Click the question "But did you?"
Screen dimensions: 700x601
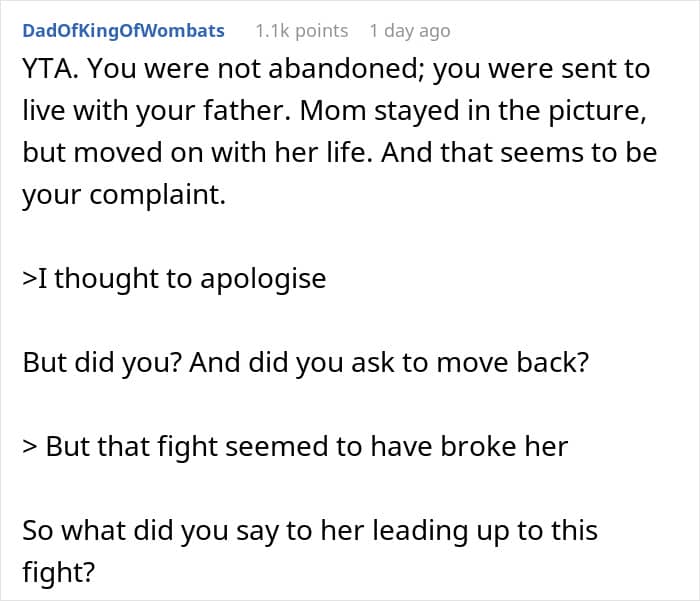pyautogui.click(x=102, y=363)
